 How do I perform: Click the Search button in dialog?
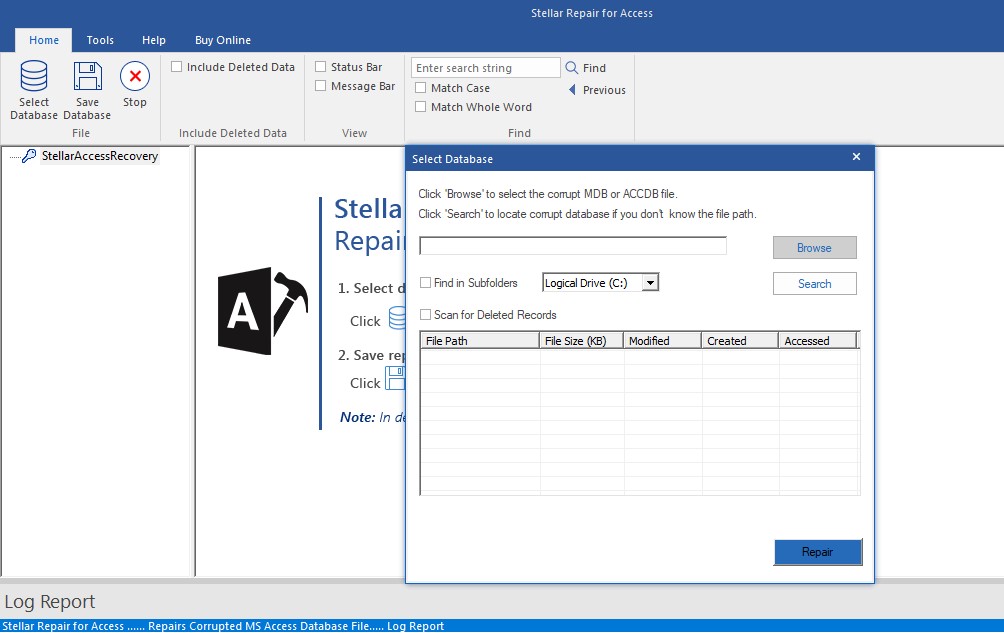pyautogui.click(x=814, y=284)
